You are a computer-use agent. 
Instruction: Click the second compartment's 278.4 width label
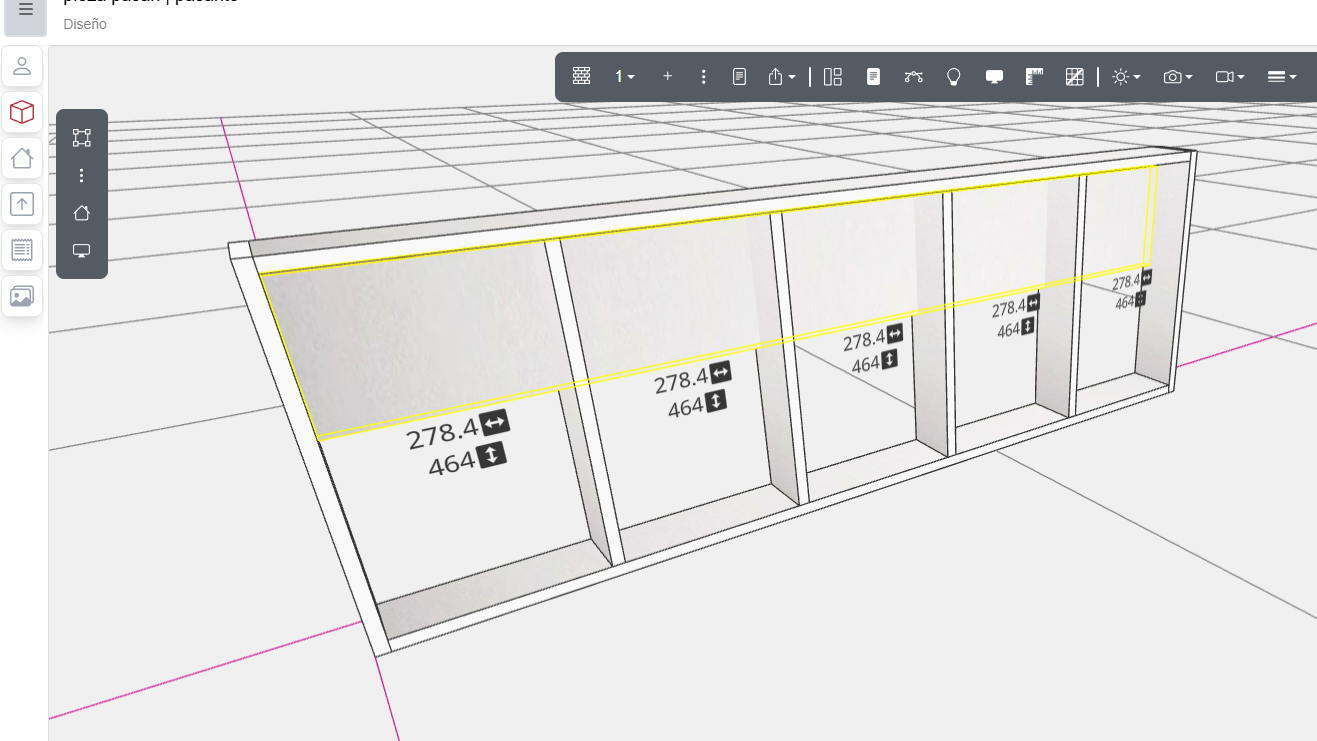(692, 378)
